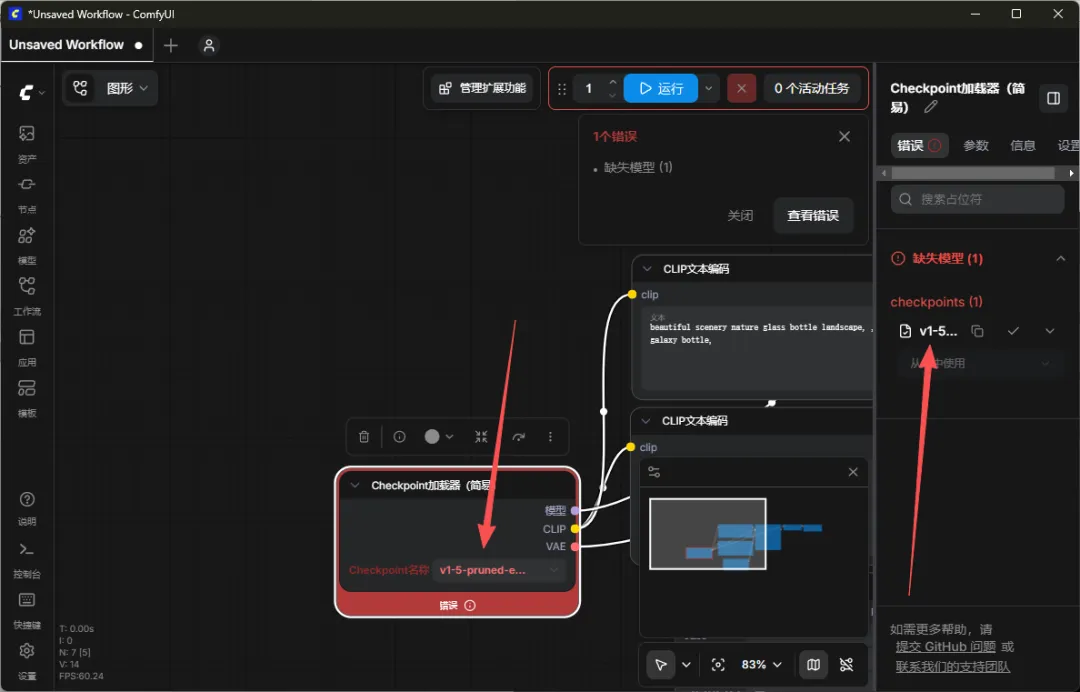Collapse the Checkpoint加载器 node
Image resolution: width=1080 pixels, height=692 pixels.
(355, 485)
